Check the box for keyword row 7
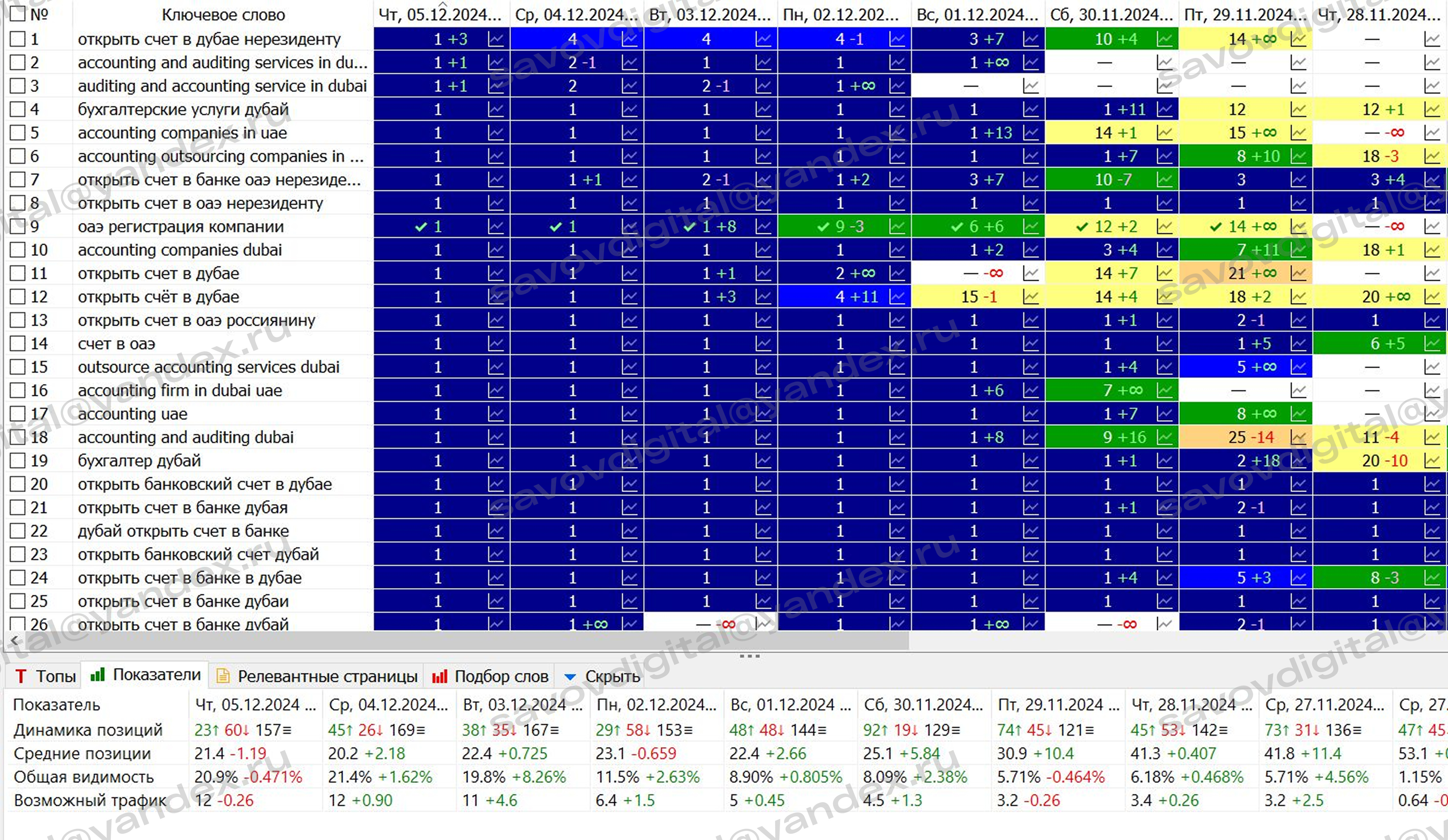Screen dimensions: 1448x840 18,180
